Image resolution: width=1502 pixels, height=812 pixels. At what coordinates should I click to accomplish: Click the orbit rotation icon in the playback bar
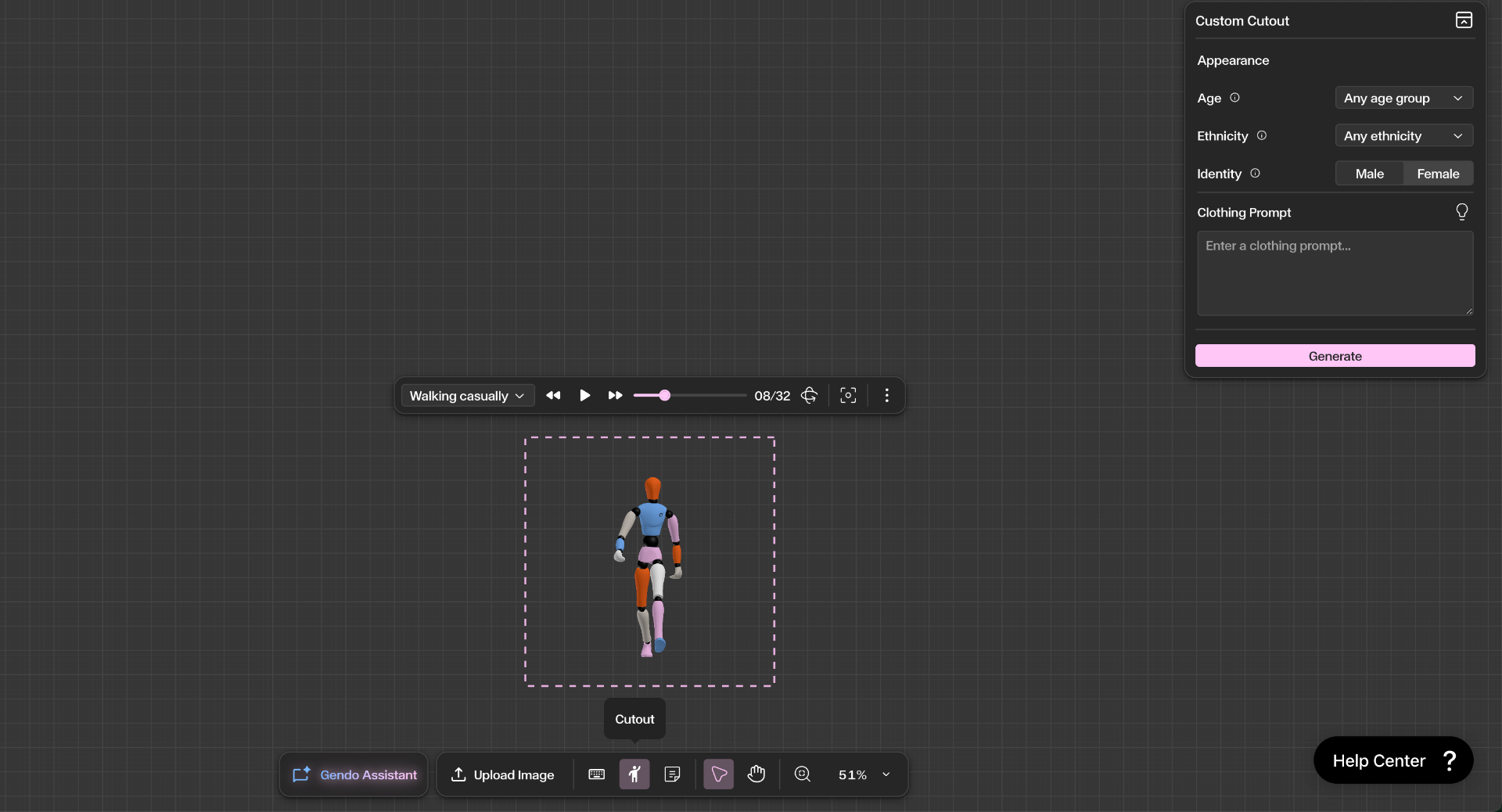point(810,396)
